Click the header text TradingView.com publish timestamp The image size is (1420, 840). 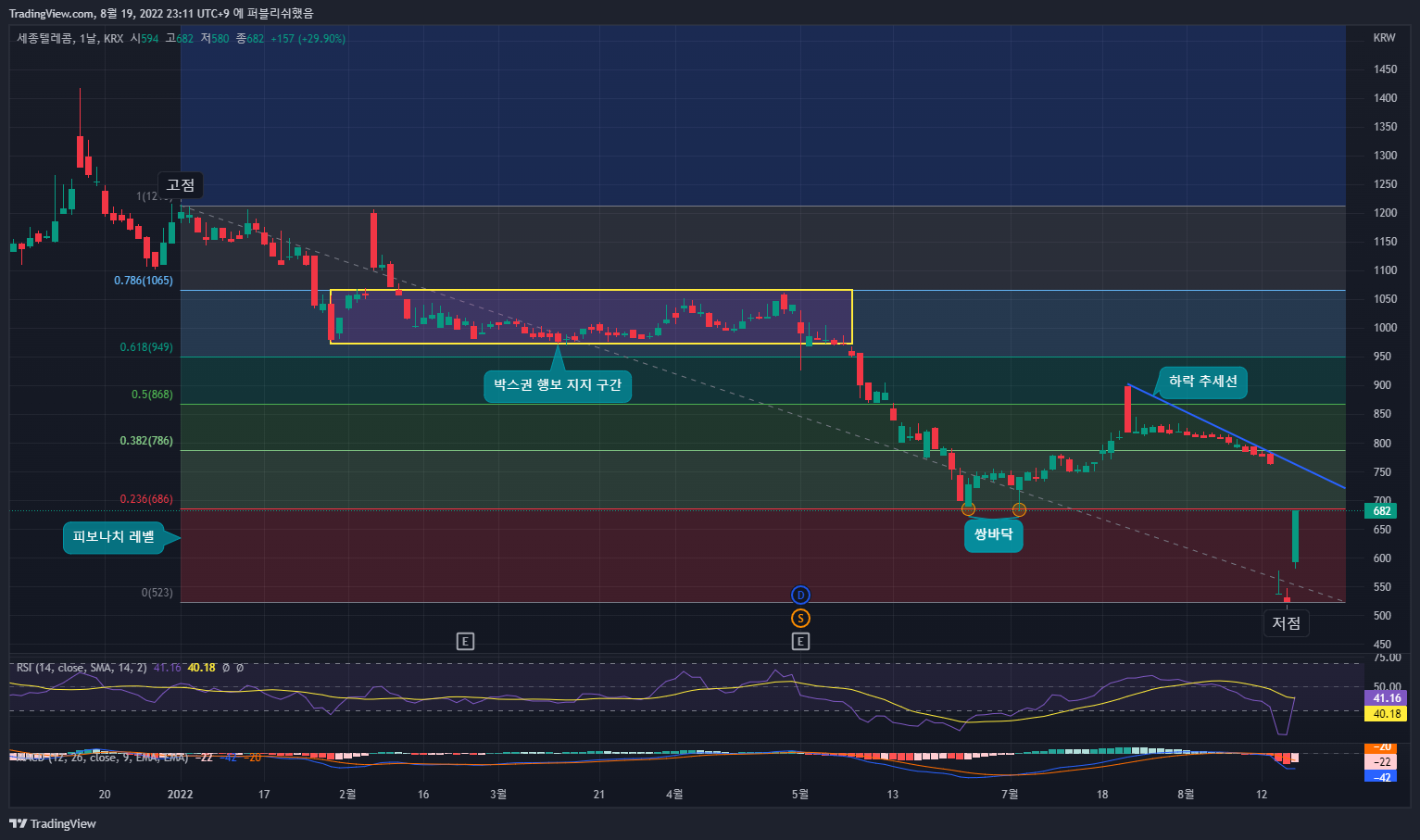tap(161, 13)
